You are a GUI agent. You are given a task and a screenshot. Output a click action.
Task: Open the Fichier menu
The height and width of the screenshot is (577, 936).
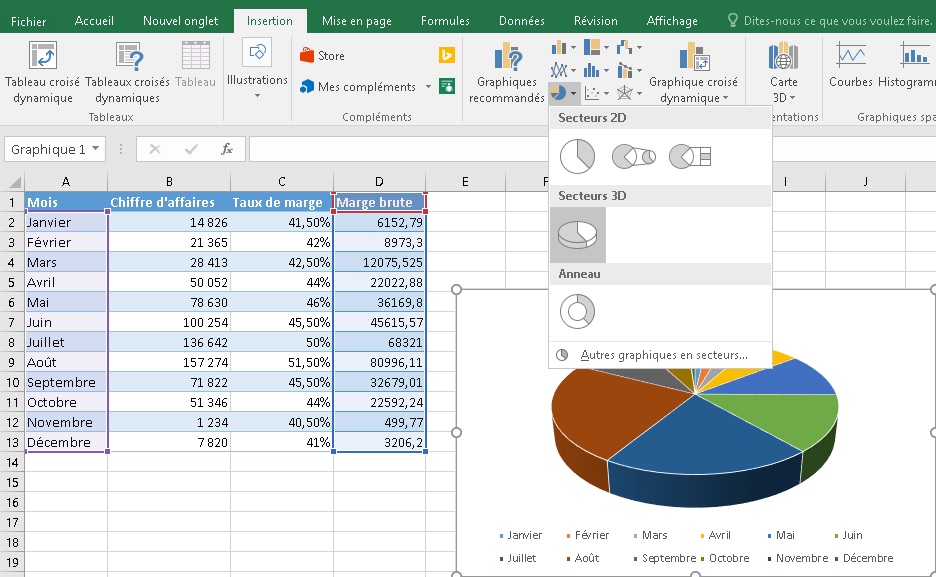pos(28,20)
